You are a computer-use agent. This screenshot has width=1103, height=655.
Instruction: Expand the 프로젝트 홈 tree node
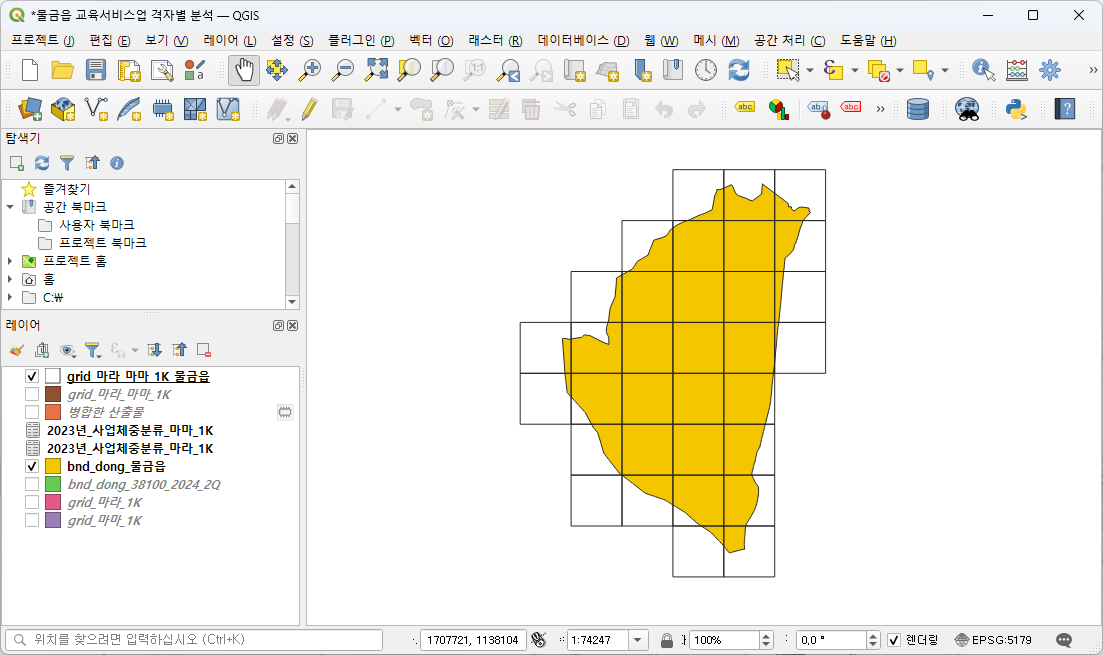(10, 261)
